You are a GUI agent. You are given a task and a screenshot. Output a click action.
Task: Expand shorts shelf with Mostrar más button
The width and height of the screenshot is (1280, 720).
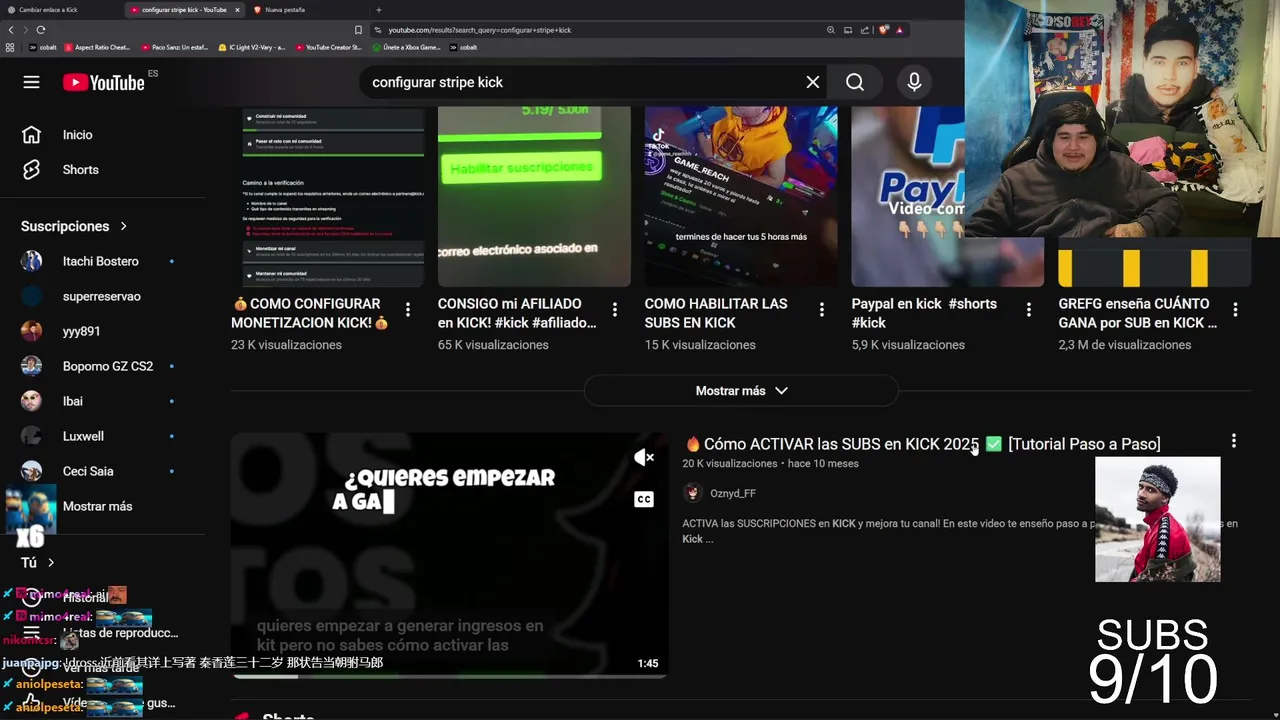[x=741, y=391]
